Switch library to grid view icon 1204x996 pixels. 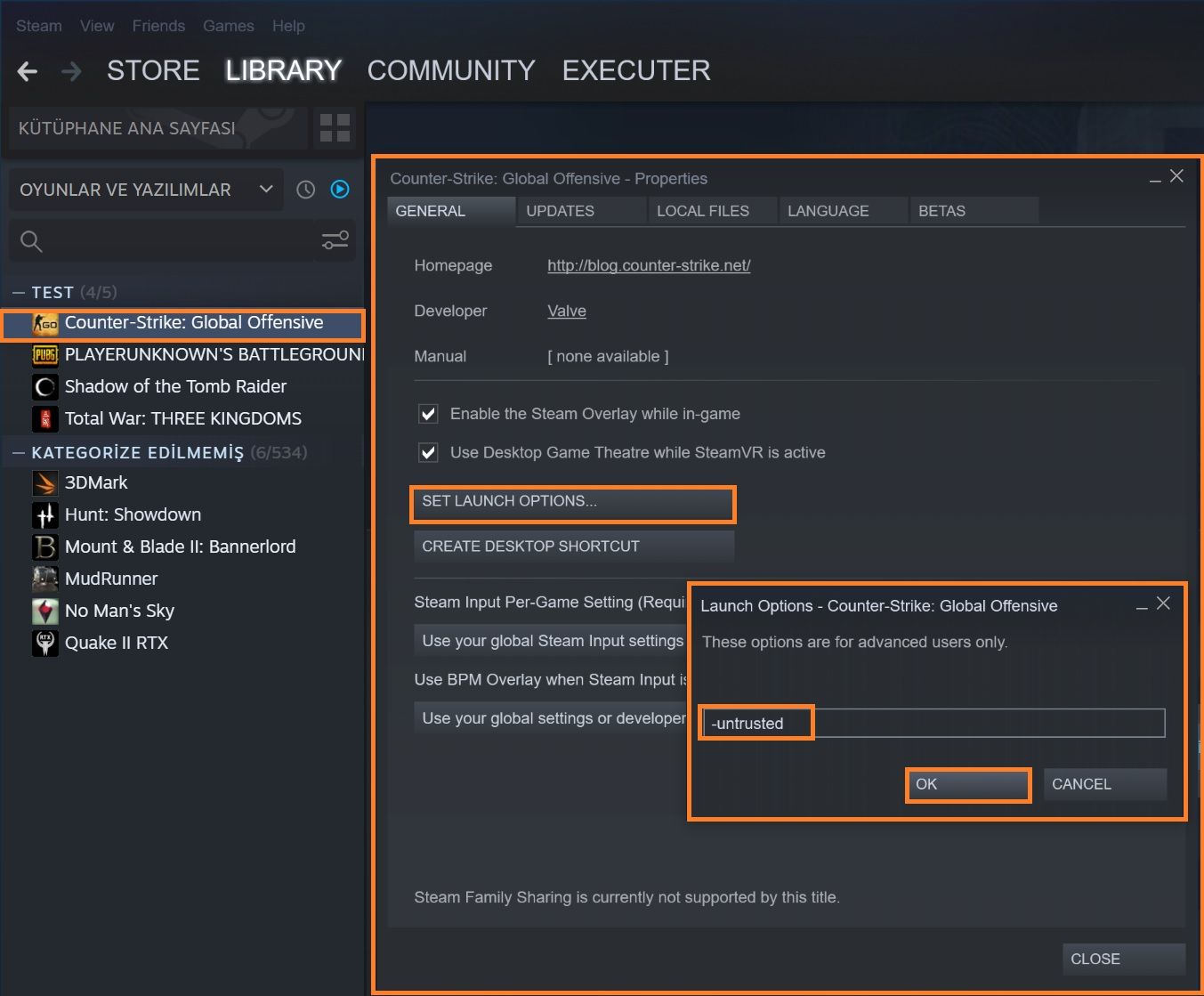(335, 127)
